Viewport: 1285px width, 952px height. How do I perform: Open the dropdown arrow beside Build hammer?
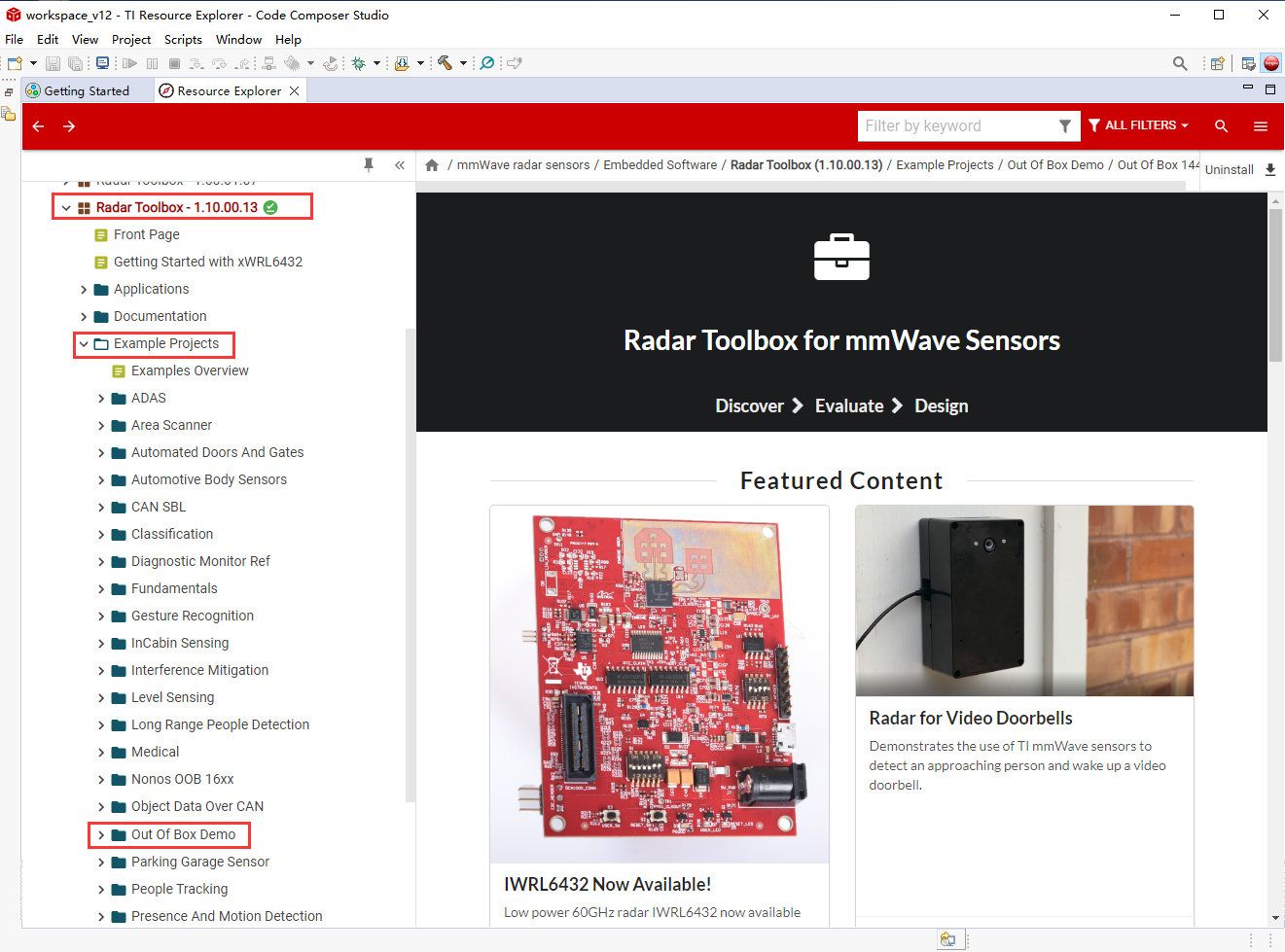(463, 63)
